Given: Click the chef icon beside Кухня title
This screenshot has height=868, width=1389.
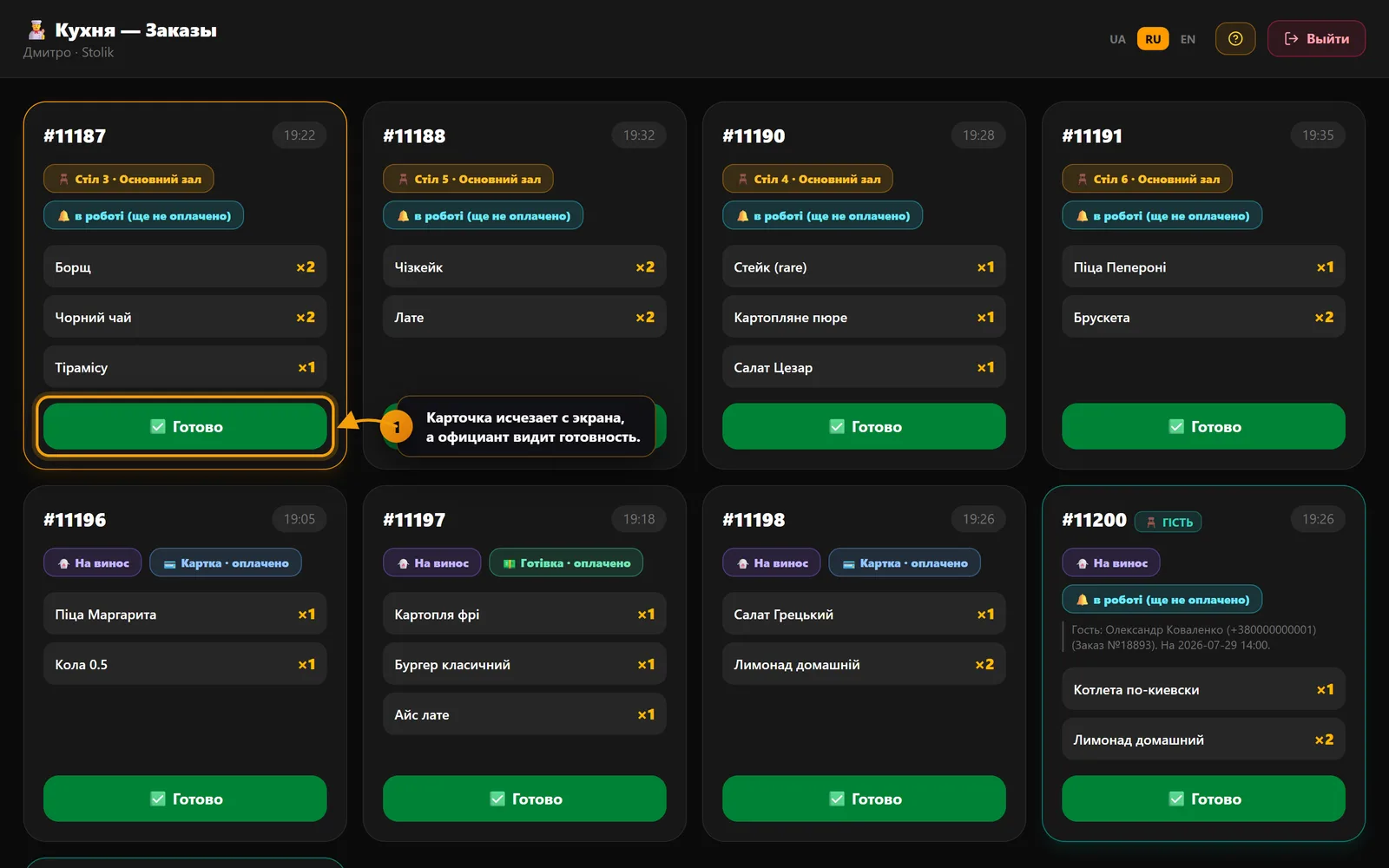Looking at the screenshot, I should tap(36, 30).
